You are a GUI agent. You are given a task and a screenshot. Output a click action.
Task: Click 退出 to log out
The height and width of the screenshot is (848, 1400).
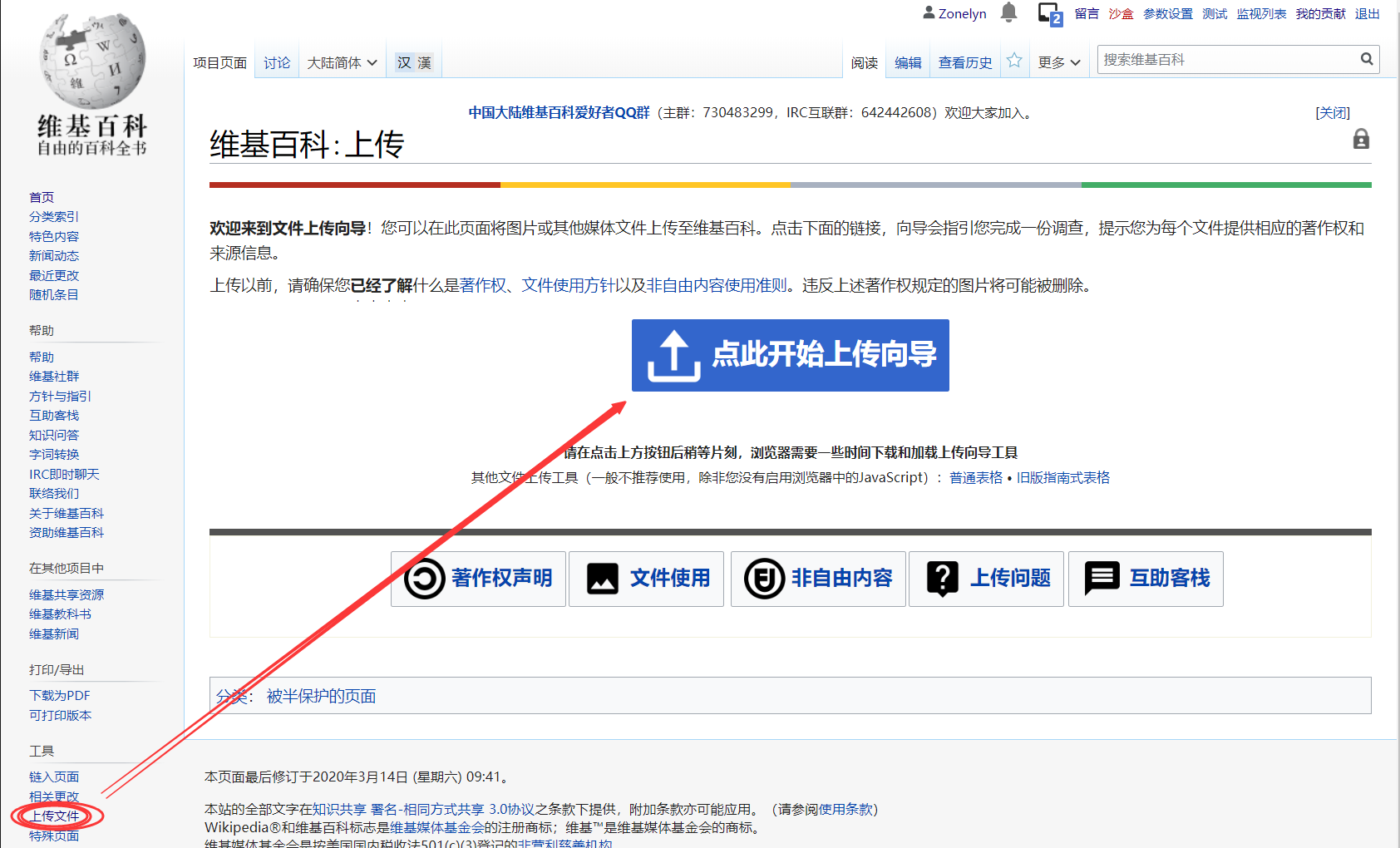point(1368,13)
